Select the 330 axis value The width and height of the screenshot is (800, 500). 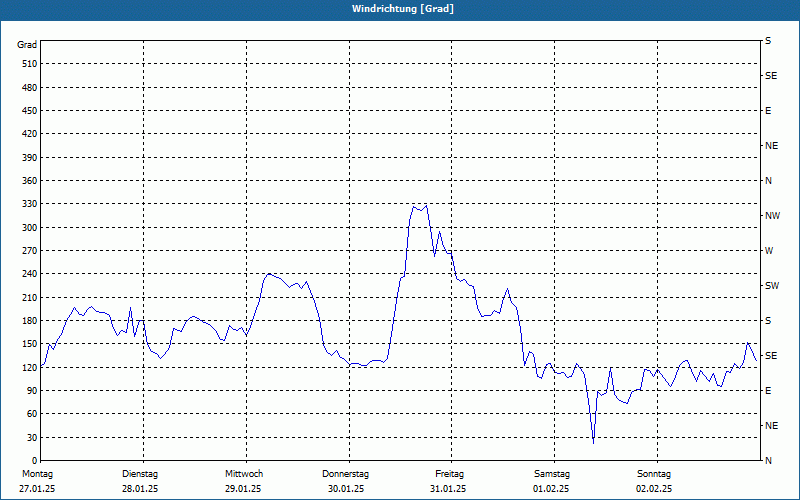click(x=30, y=204)
